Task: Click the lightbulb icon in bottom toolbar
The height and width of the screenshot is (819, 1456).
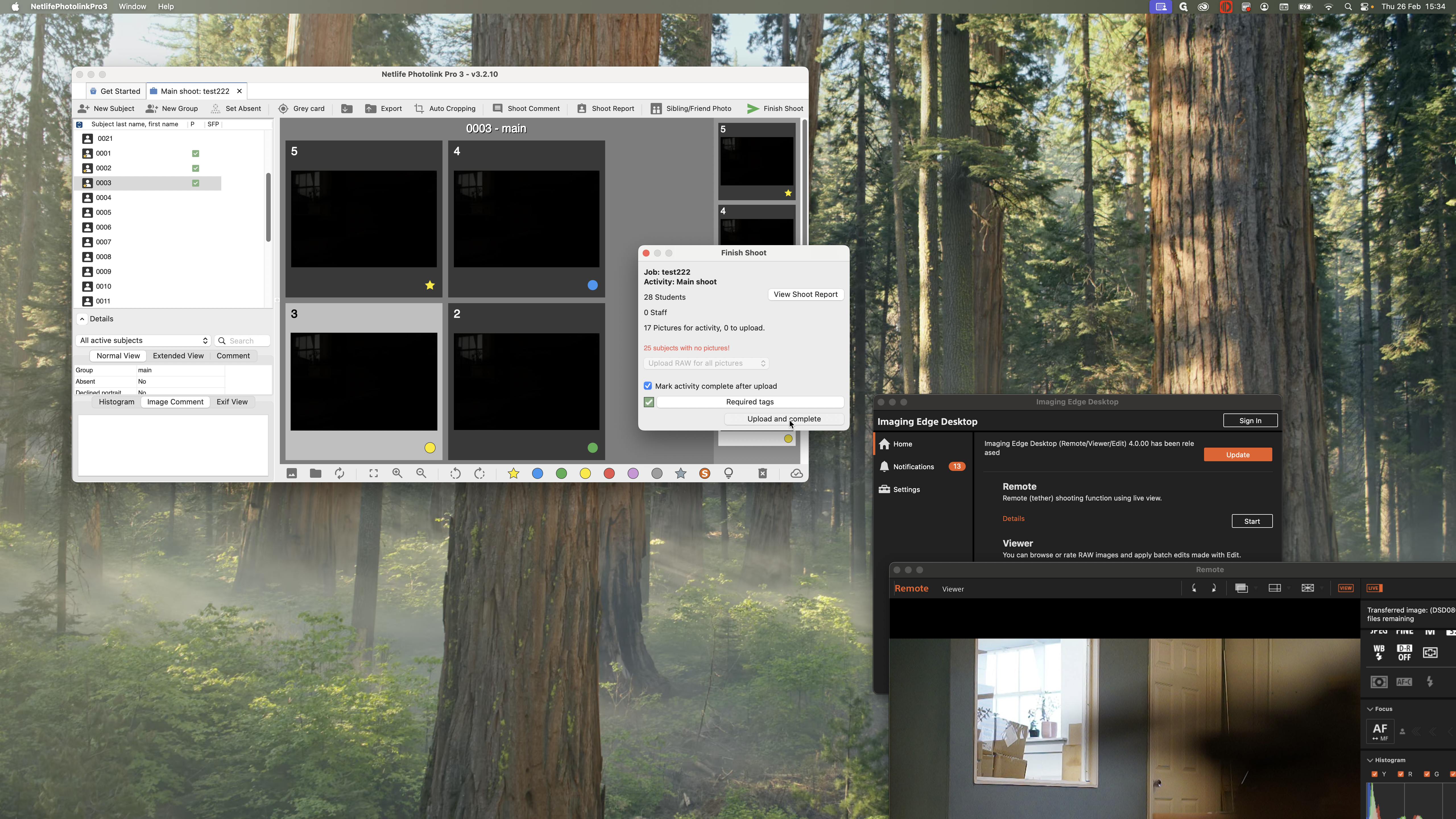Action: click(729, 474)
